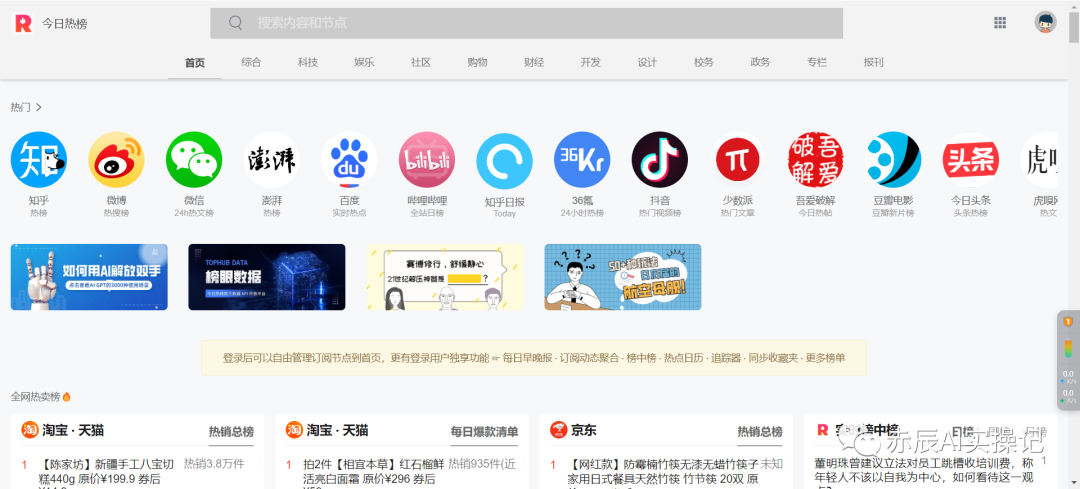Switch to the 综合 tab
This screenshot has height=489, width=1080.
coord(251,62)
